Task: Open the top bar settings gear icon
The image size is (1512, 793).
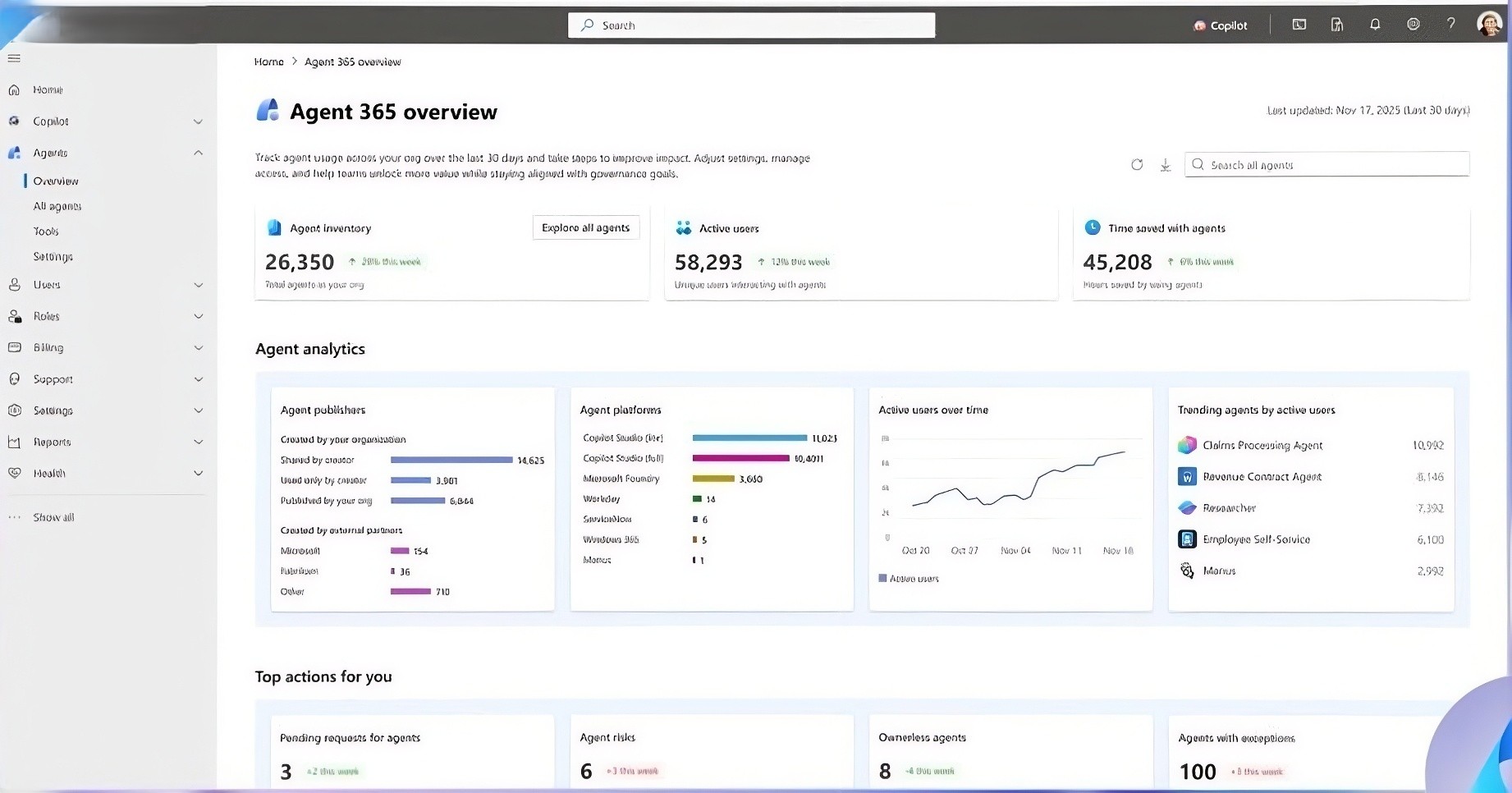Action: click(x=1413, y=25)
